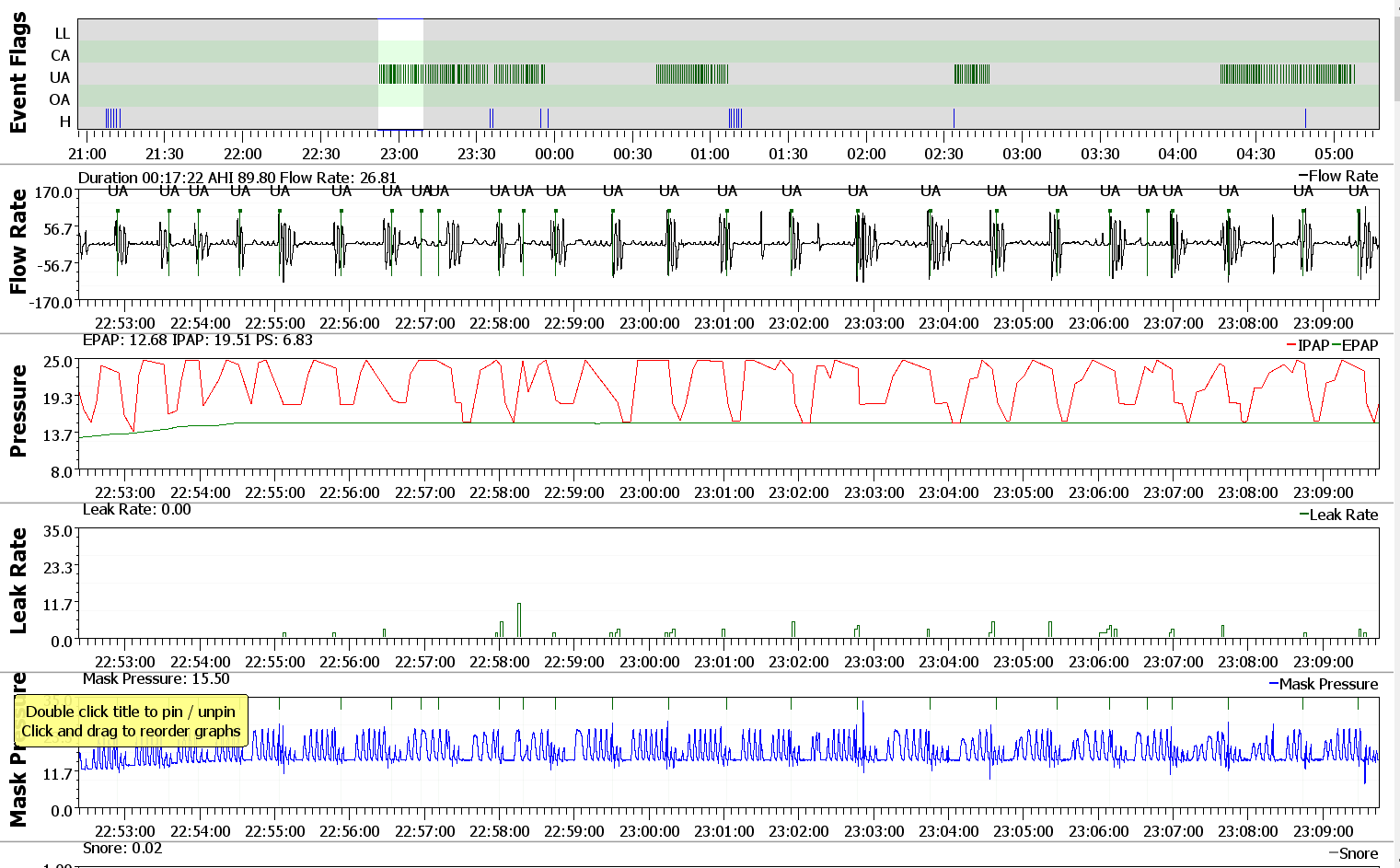The image size is (1400, 868).
Task: Click the 02:30 time label on overview axis
Action: (x=944, y=154)
